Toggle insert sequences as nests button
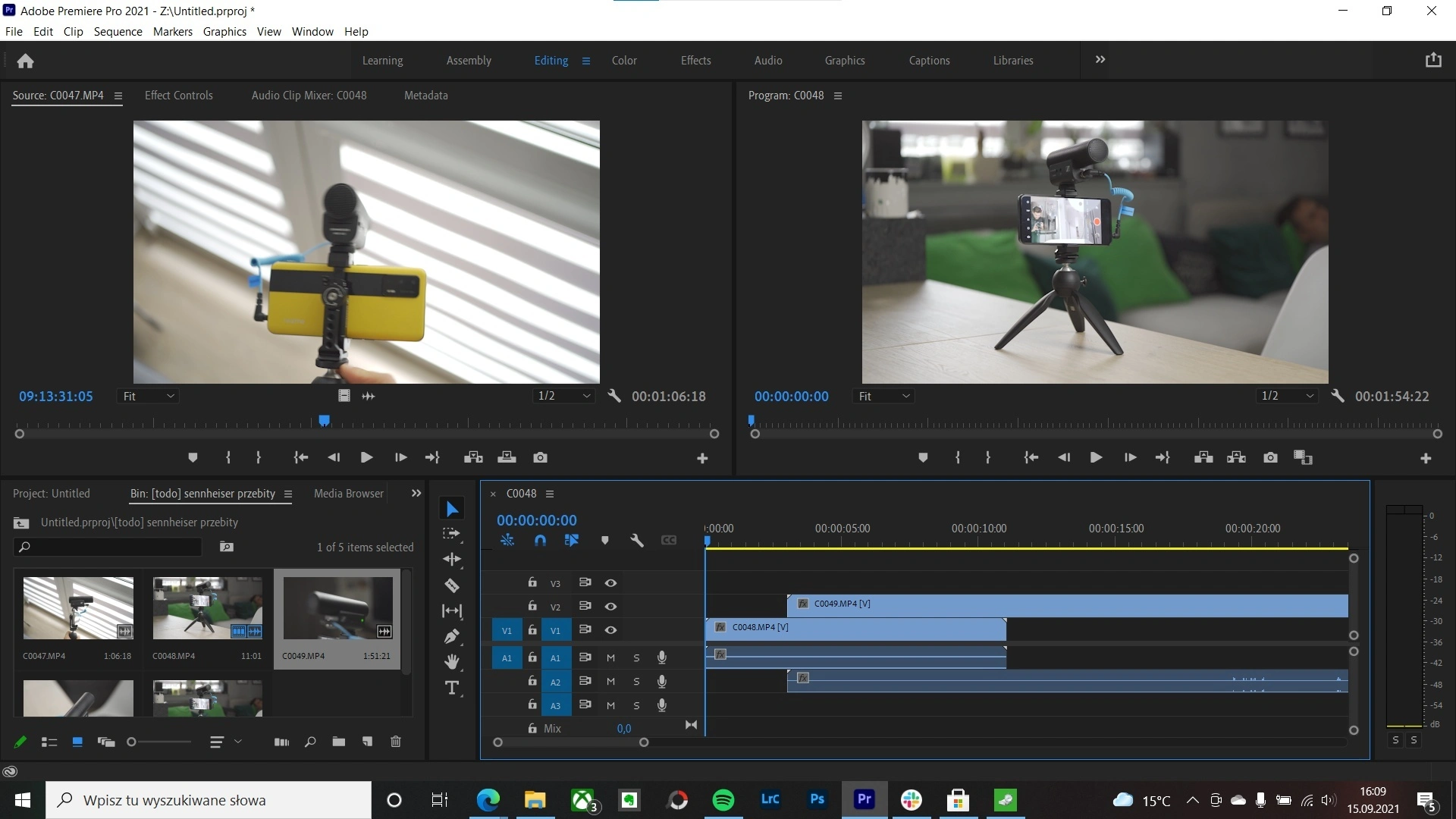Screen dimensions: 1456x819 507,540
